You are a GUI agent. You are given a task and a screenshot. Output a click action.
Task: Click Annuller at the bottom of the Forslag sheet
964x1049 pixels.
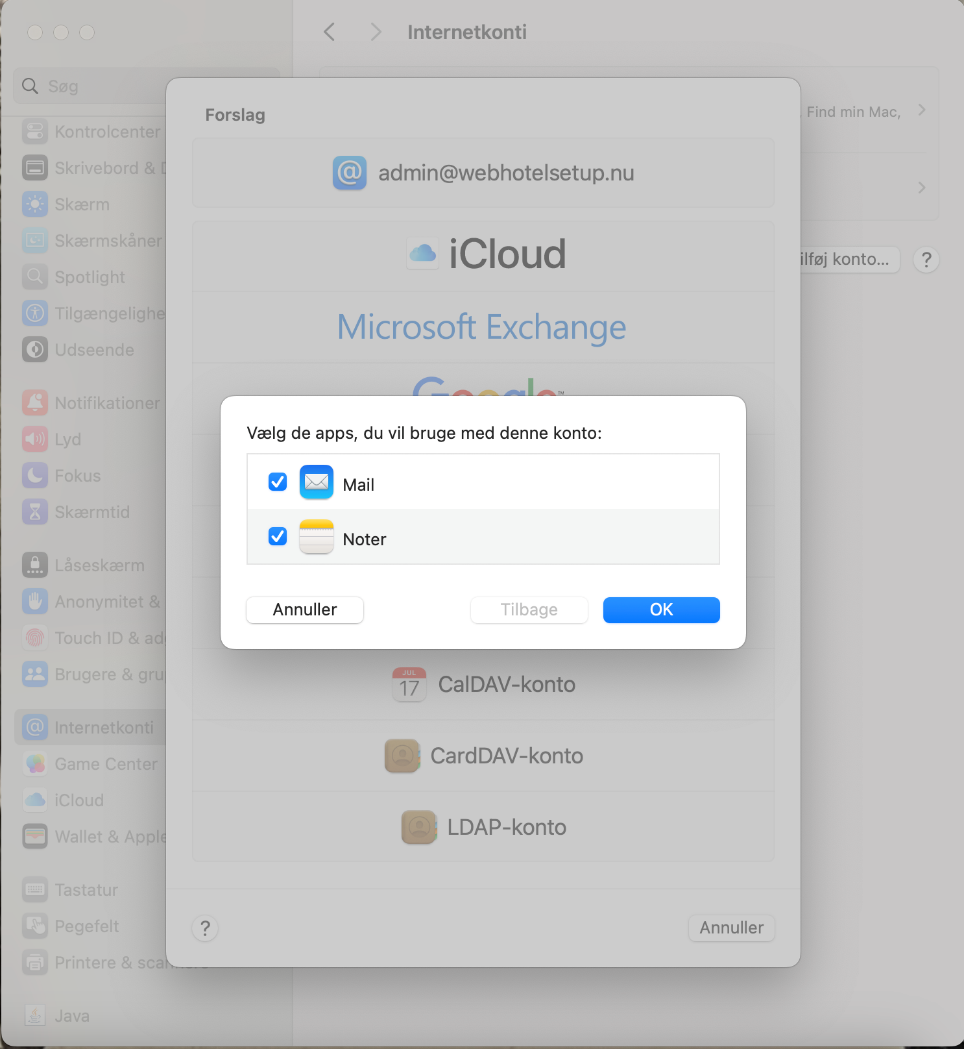pos(731,928)
